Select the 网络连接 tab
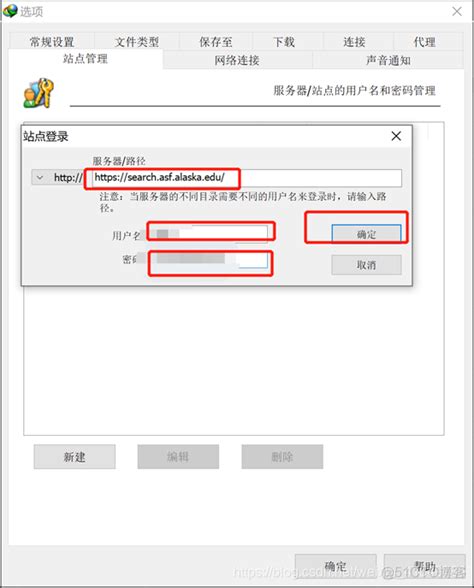Image resolution: width=474 pixels, height=588 pixels. [237, 60]
